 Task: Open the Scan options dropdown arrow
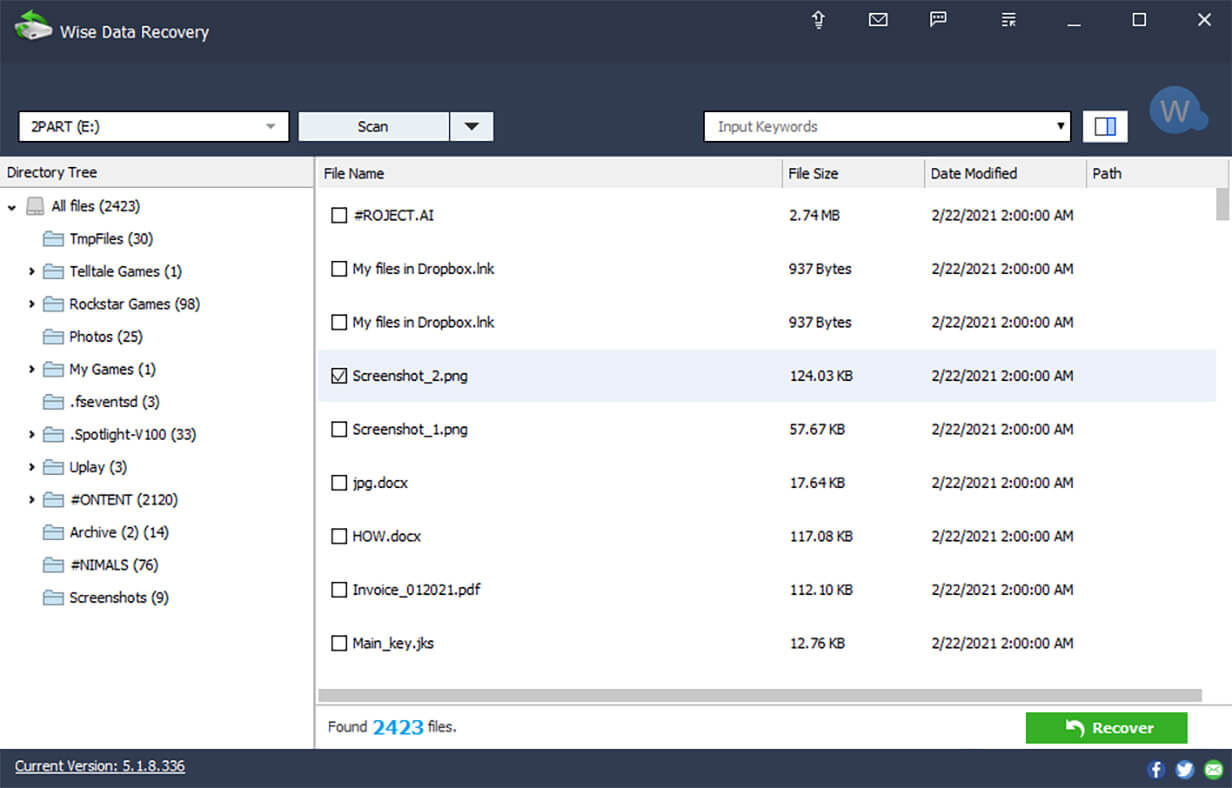tap(472, 126)
